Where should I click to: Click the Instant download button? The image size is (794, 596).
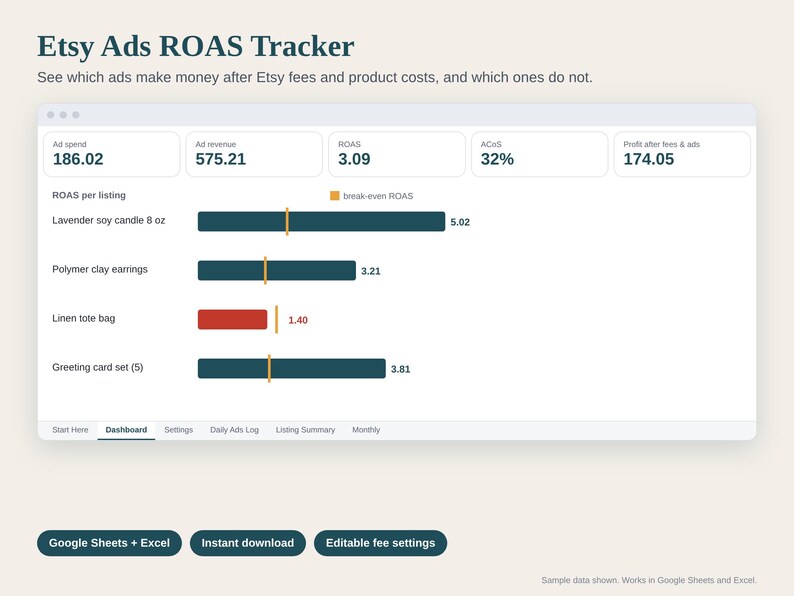[248, 543]
